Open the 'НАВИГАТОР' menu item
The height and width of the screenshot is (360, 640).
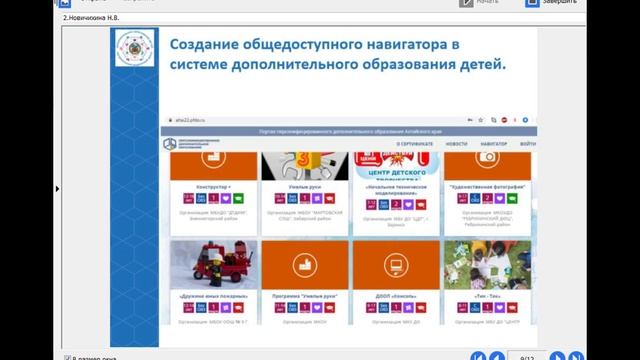click(x=493, y=144)
